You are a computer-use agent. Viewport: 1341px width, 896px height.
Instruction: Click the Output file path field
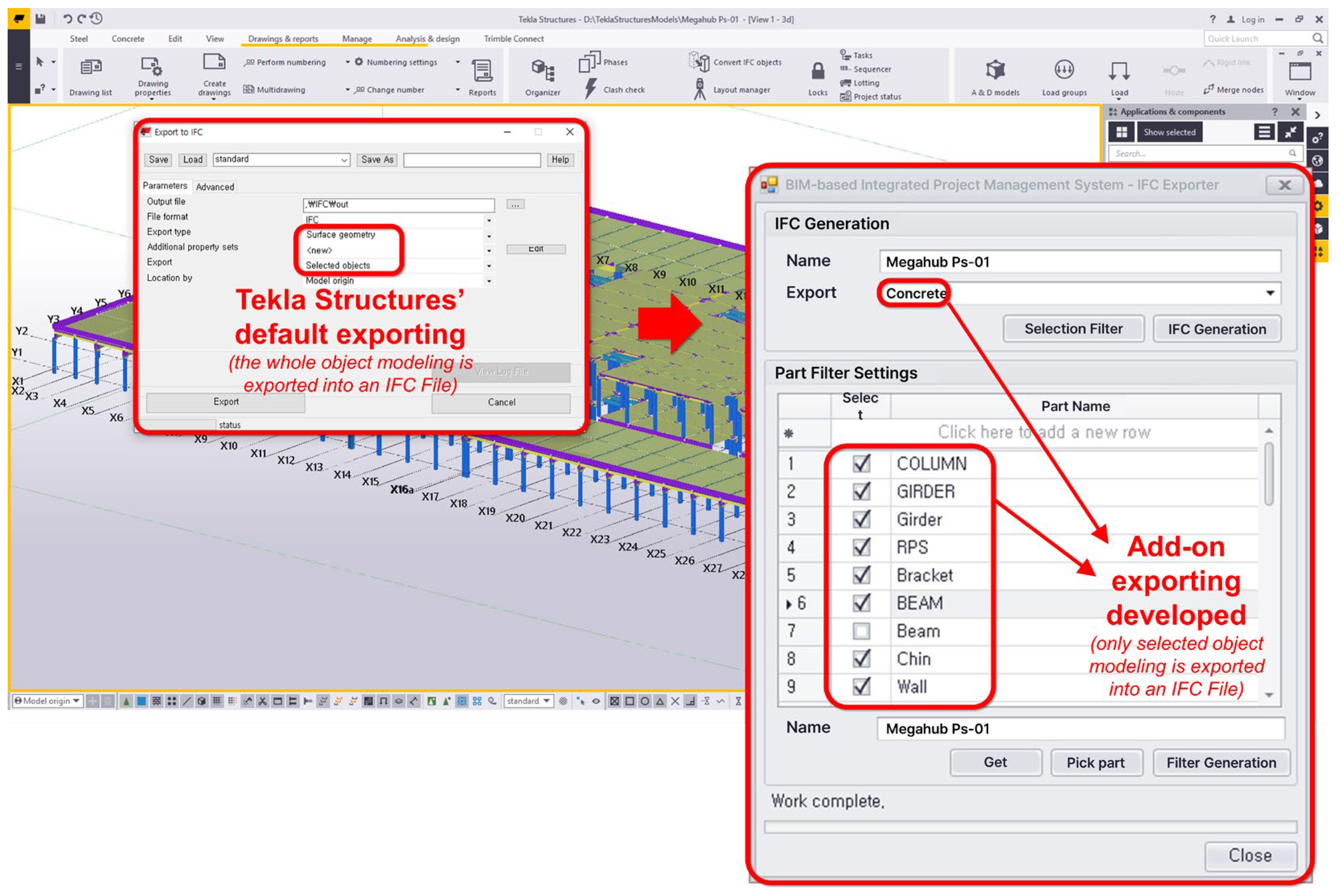tap(398, 205)
